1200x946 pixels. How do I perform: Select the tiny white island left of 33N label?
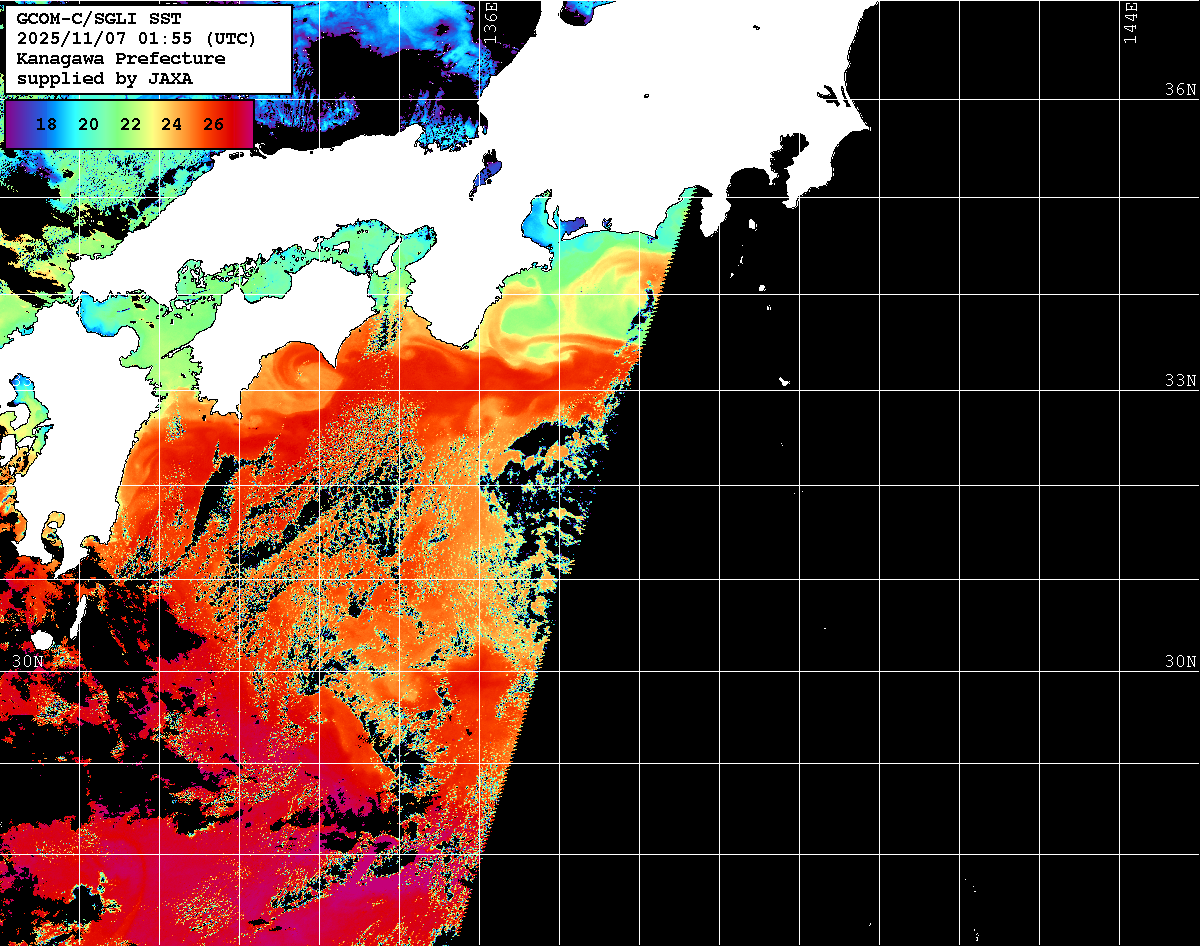click(x=785, y=381)
